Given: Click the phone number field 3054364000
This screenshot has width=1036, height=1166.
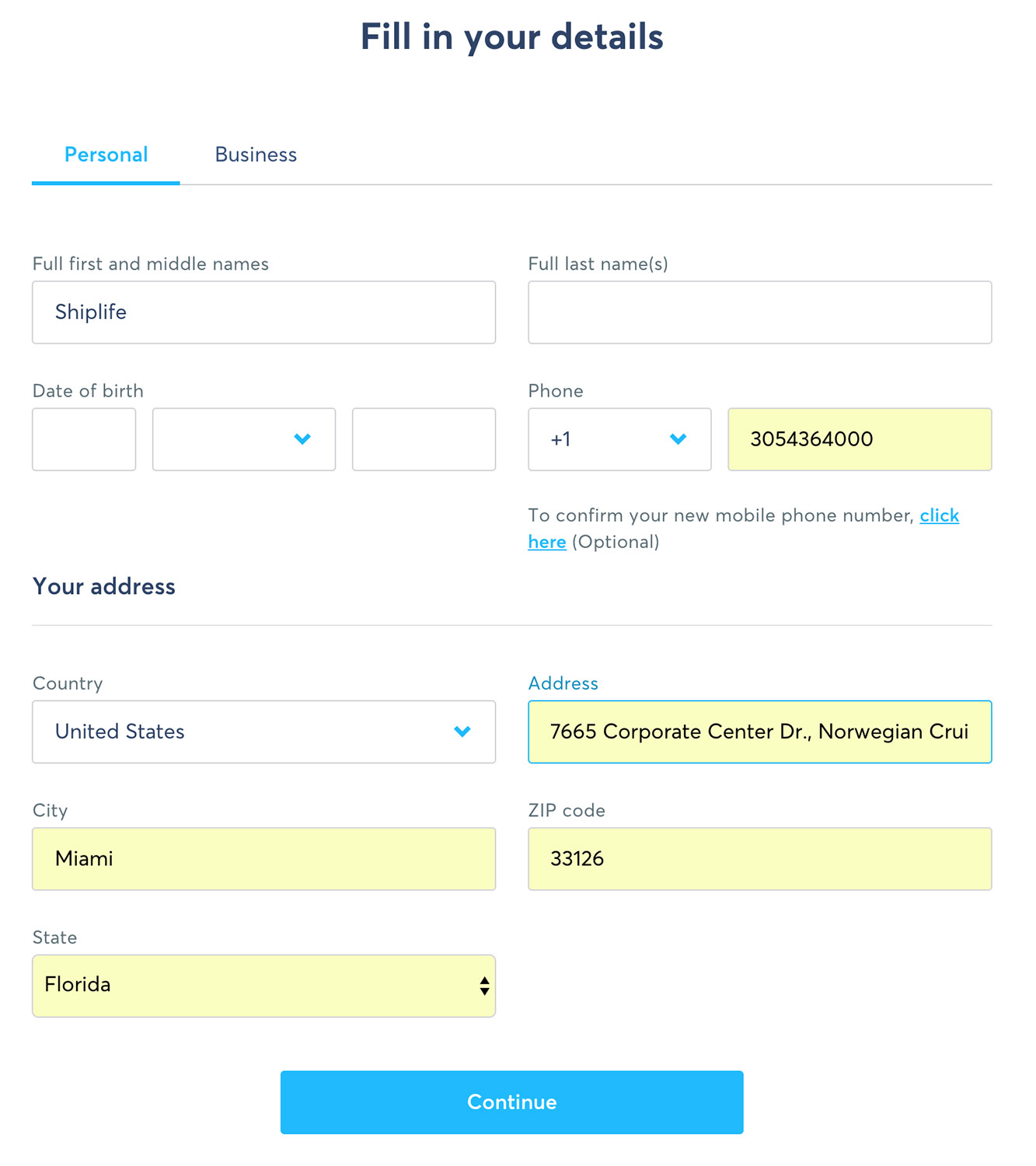Looking at the screenshot, I should tap(860, 439).
